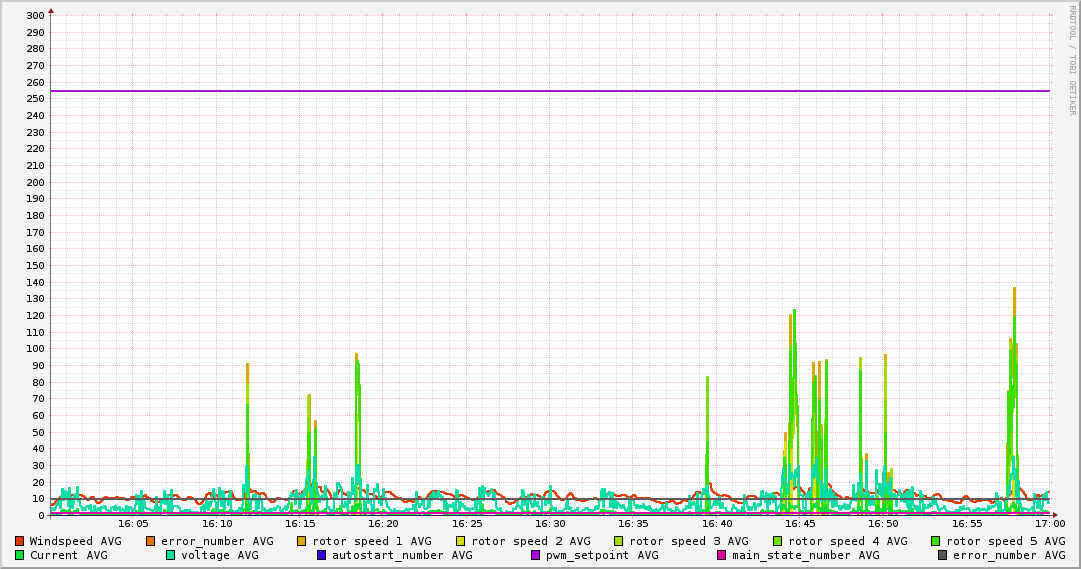Click the voltage AVG teal legend swatch
The image size is (1081, 569).
pyautogui.click(x=170, y=555)
